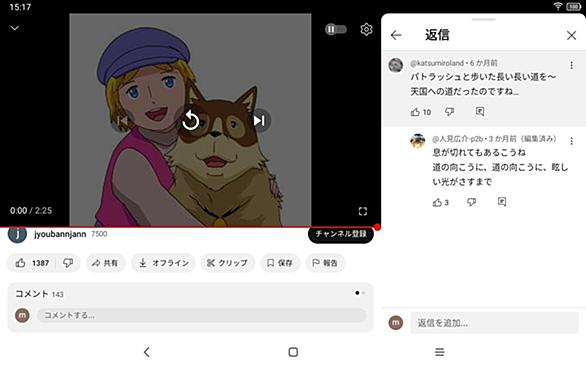Like katsumiroland's comment with 10 likes
Image resolution: width=586 pixels, height=366 pixels.
click(x=420, y=112)
